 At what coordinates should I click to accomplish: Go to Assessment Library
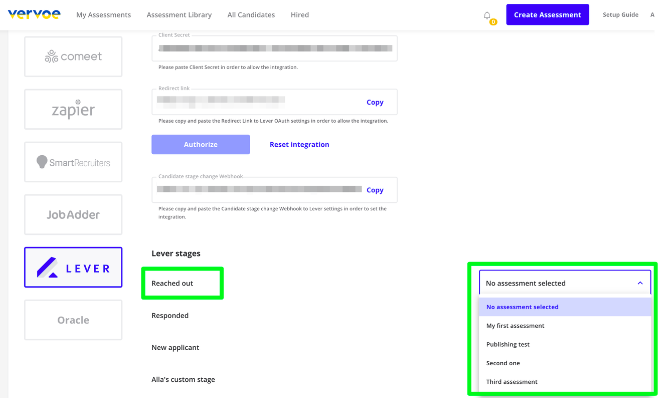[x=179, y=15]
